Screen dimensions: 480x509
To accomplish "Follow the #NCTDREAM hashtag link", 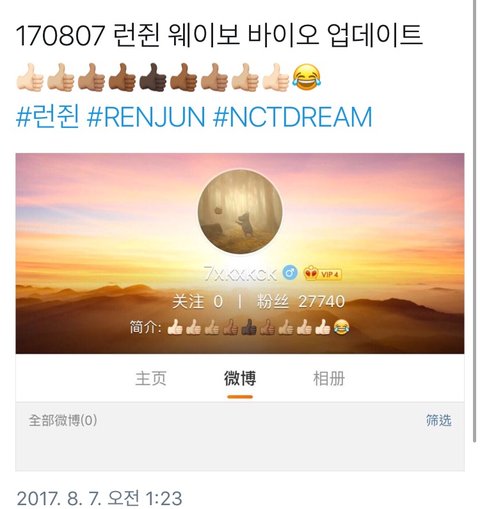I will coord(292,117).
